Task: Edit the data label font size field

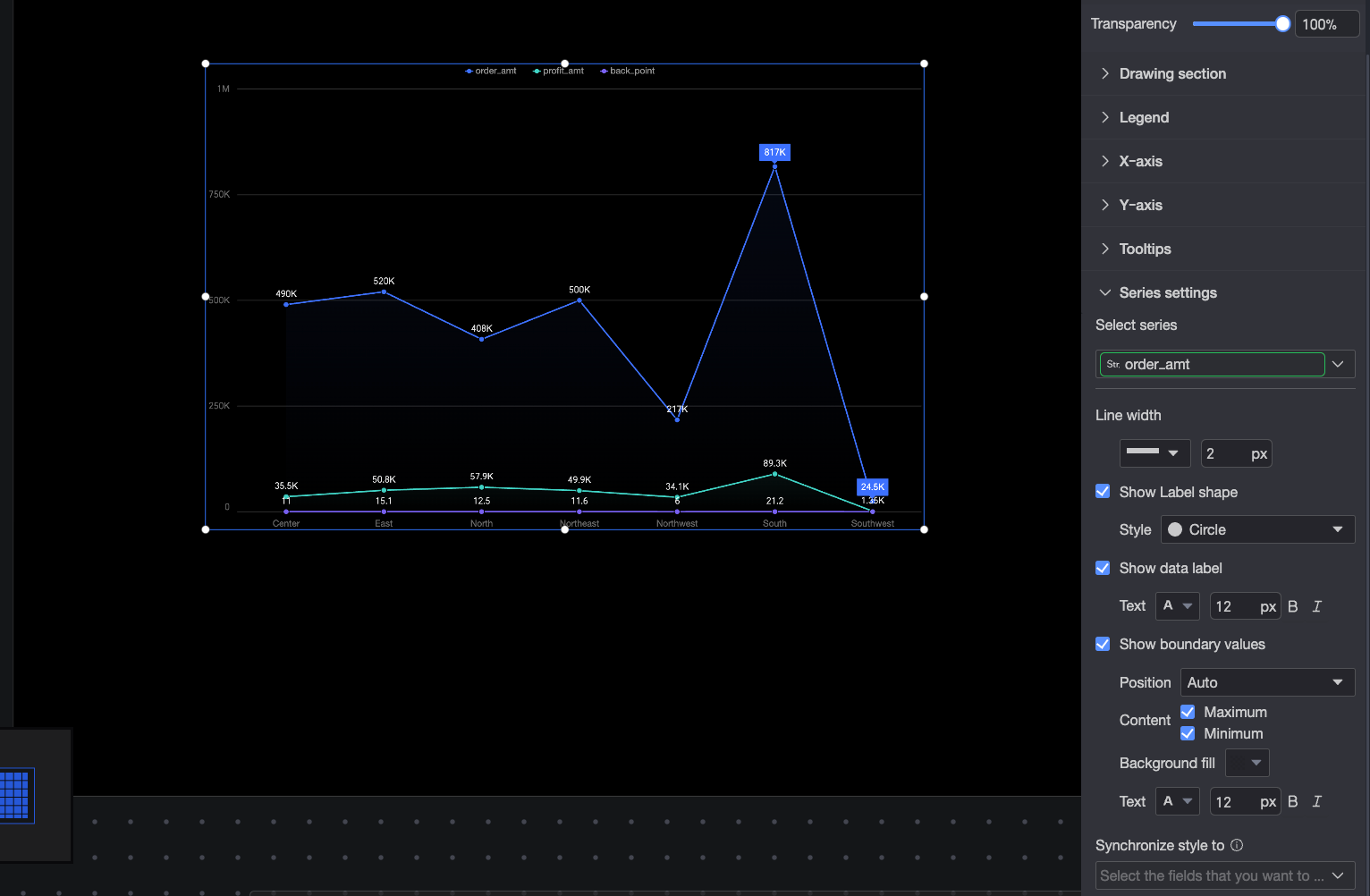Action: point(1245,606)
